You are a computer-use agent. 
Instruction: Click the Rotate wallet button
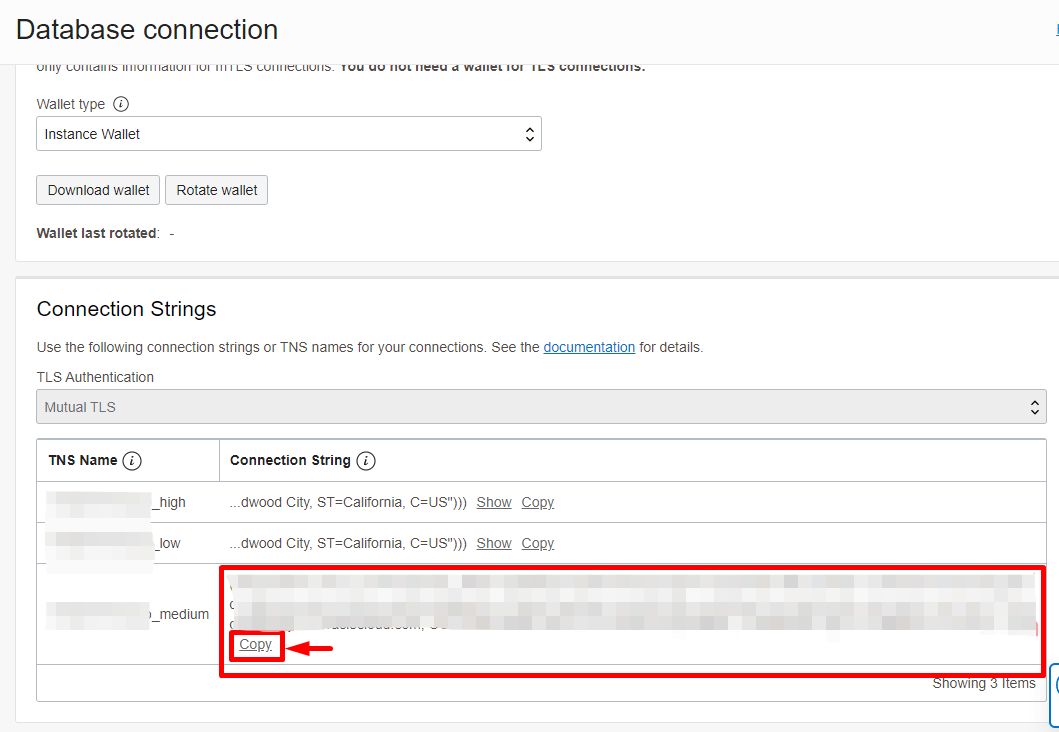(x=216, y=189)
